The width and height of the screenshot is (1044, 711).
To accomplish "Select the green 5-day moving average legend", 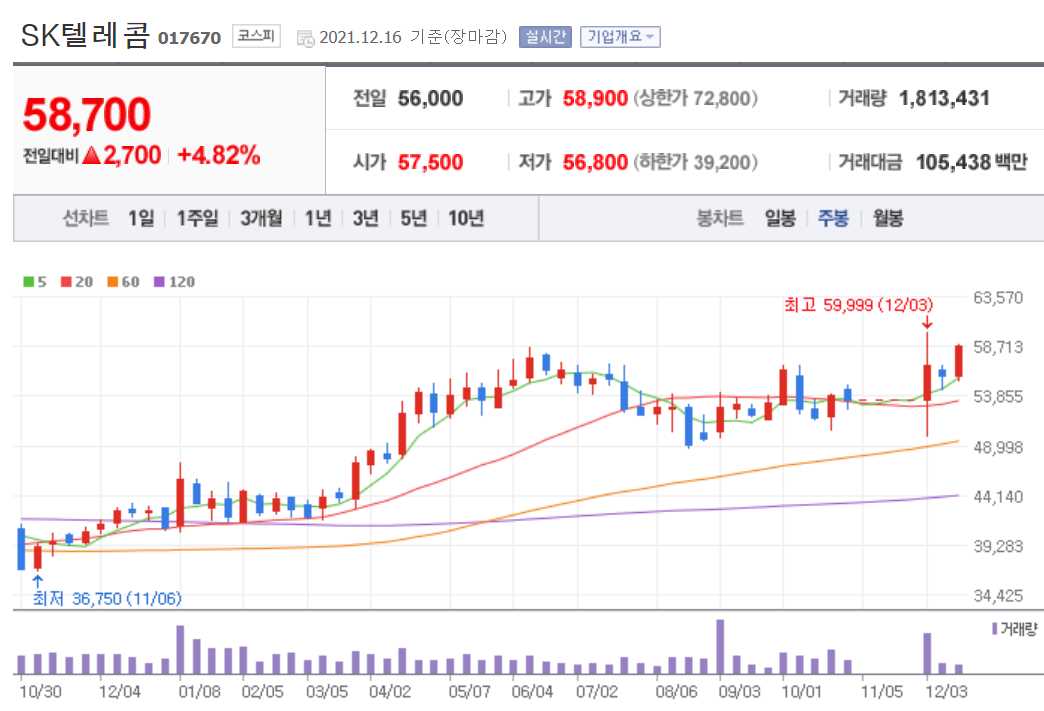I will click(x=34, y=282).
